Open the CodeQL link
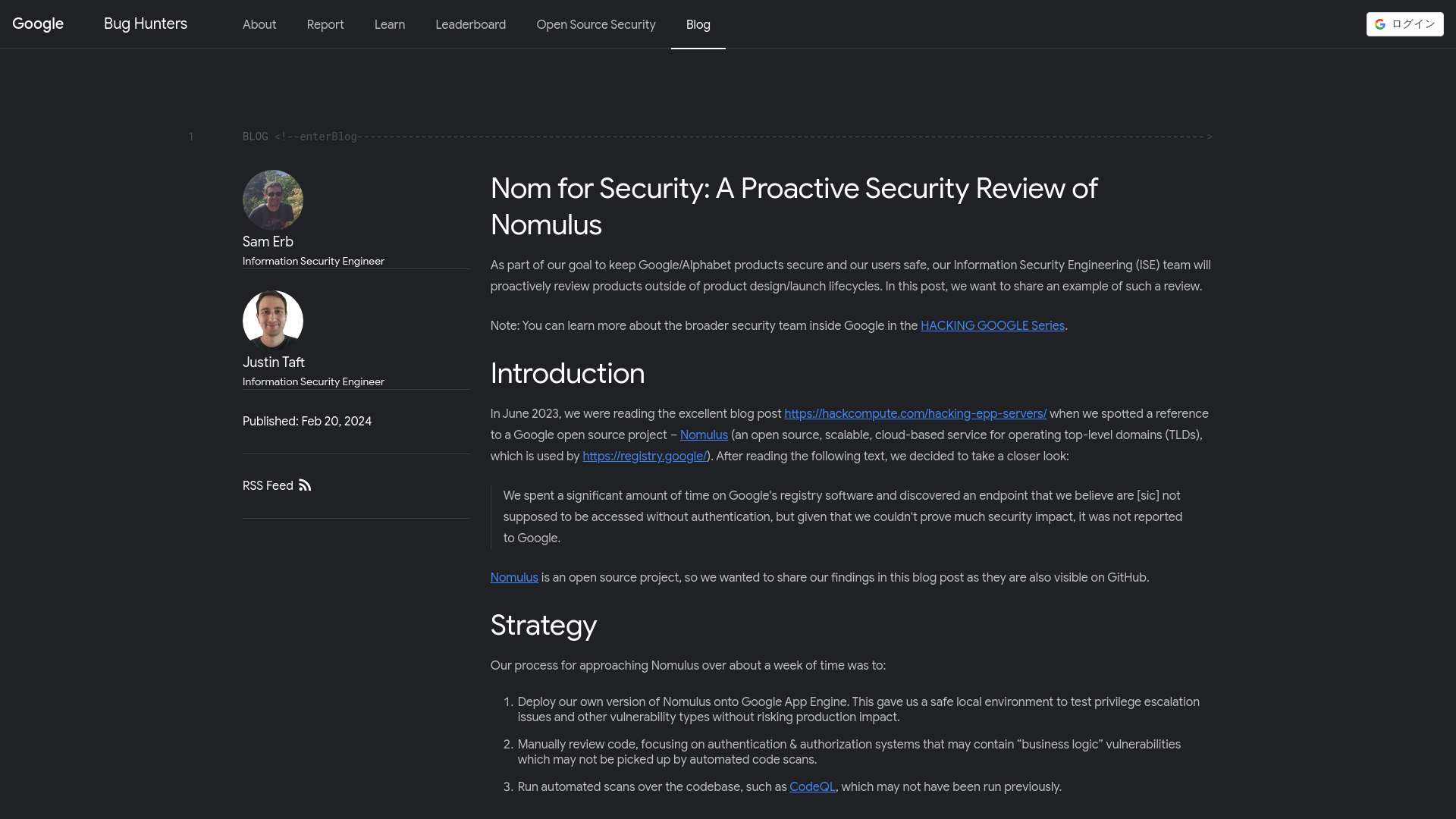The width and height of the screenshot is (1456, 819). (x=812, y=786)
